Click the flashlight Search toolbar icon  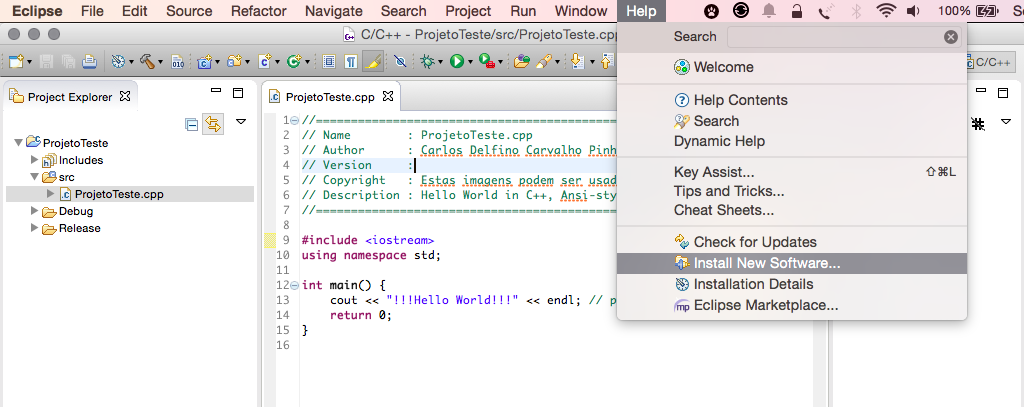(543, 61)
